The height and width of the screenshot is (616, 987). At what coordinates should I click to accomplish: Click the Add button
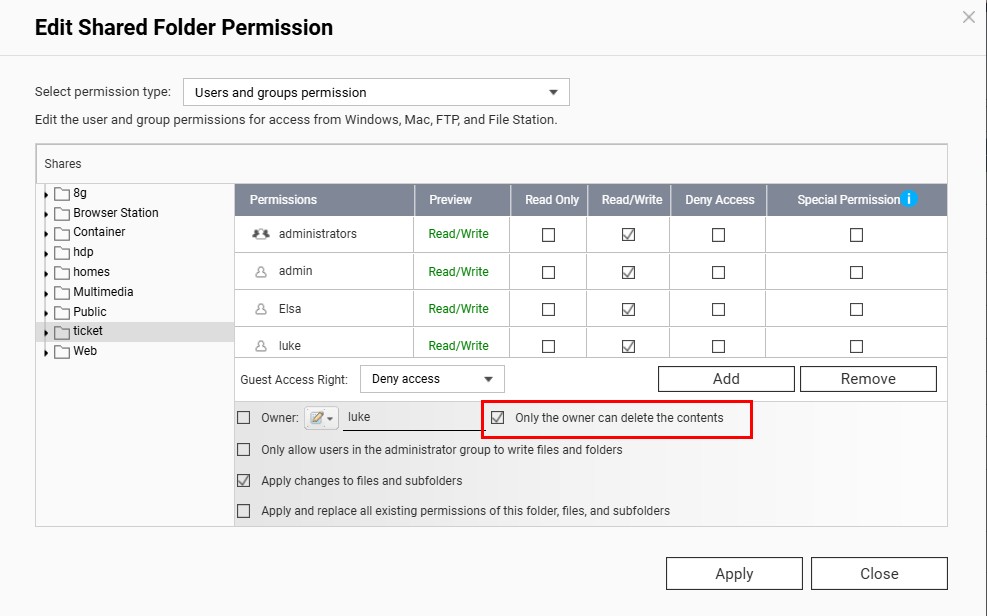click(725, 378)
